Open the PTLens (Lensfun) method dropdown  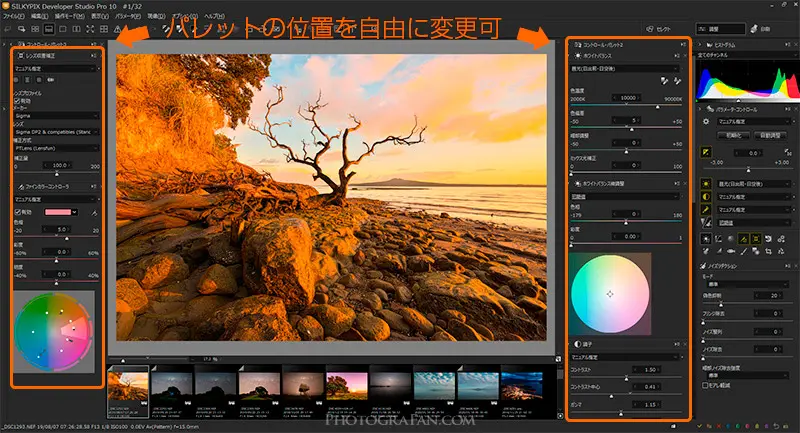tap(57, 148)
